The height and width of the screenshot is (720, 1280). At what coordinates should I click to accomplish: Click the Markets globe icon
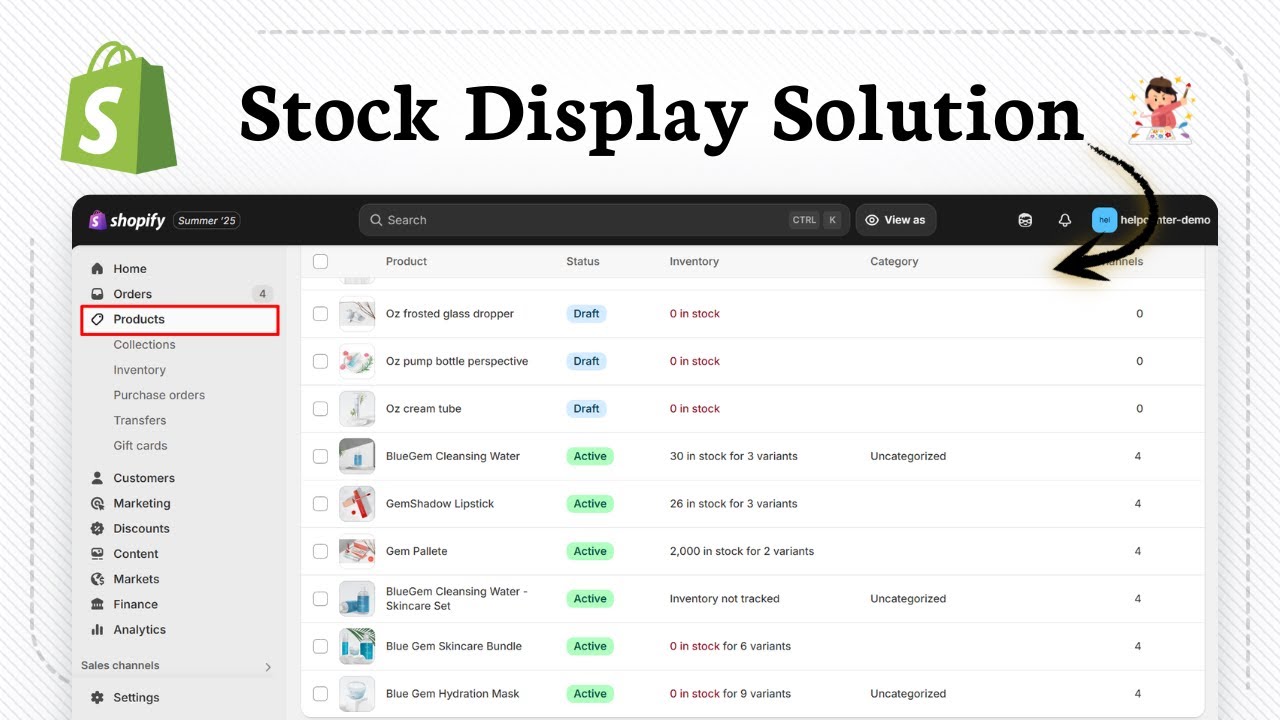click(97, 579)
